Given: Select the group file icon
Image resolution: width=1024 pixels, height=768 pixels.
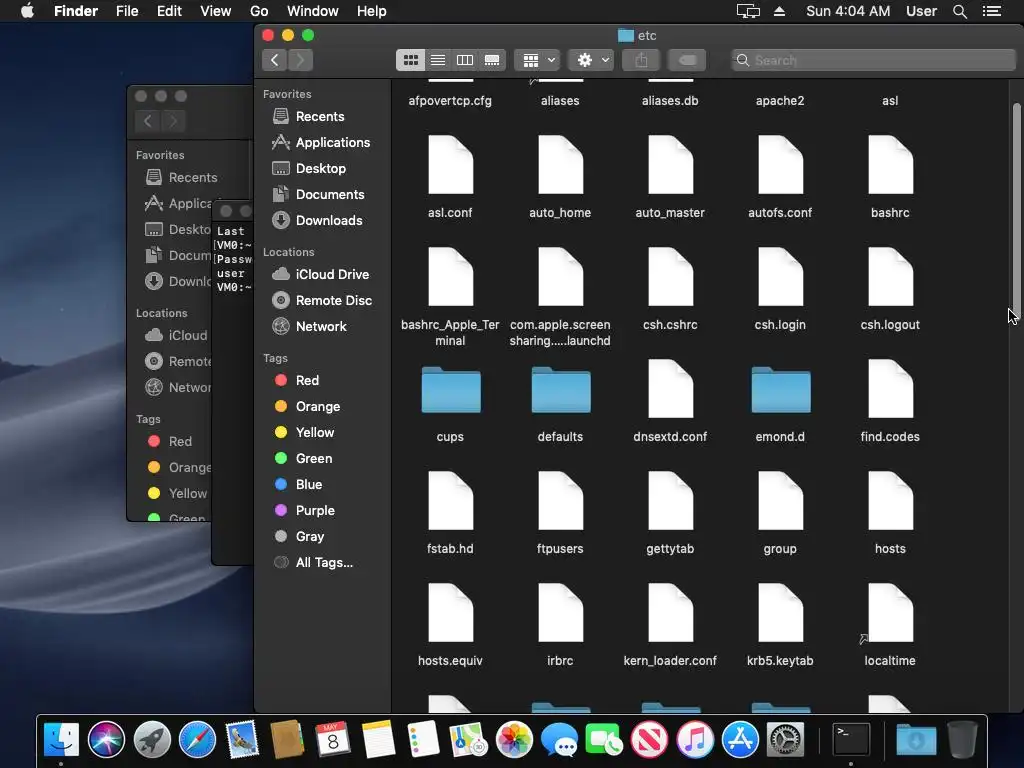Looking at the screenshot, I should (x=780, y=501).
